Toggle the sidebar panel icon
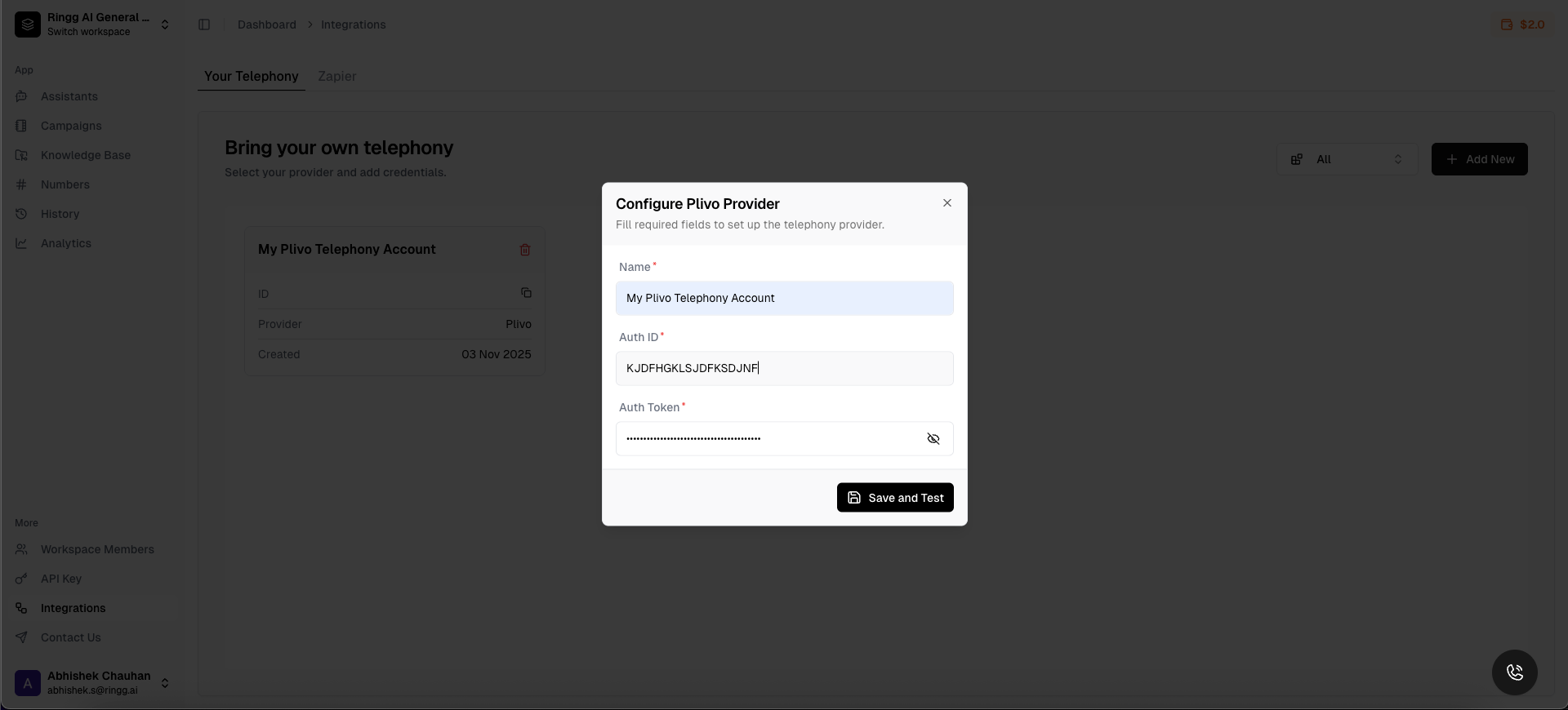Screen dimensions: 1568x710 coord(204,24)
